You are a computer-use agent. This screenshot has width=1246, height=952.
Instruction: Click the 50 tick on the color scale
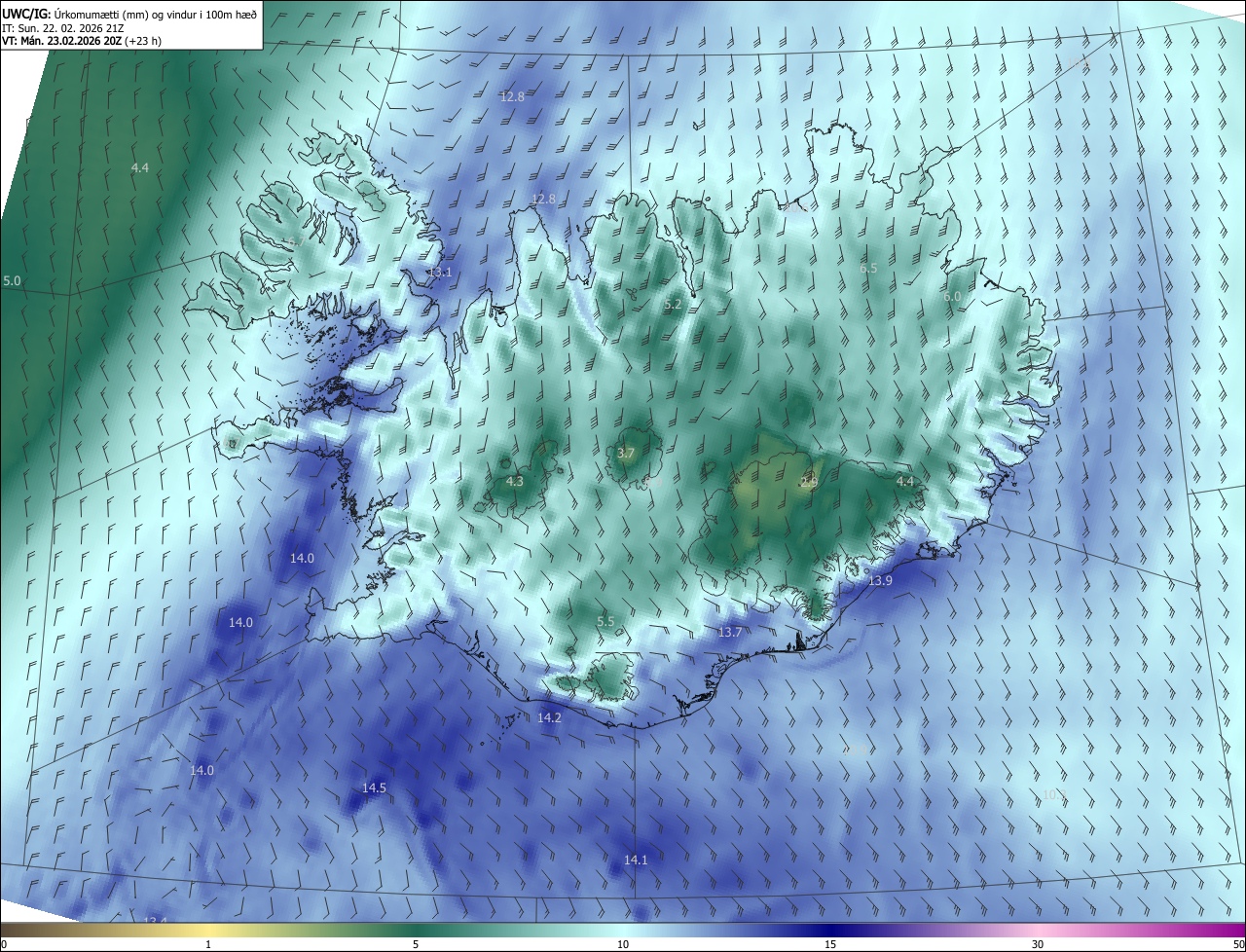coord(1238,944)
